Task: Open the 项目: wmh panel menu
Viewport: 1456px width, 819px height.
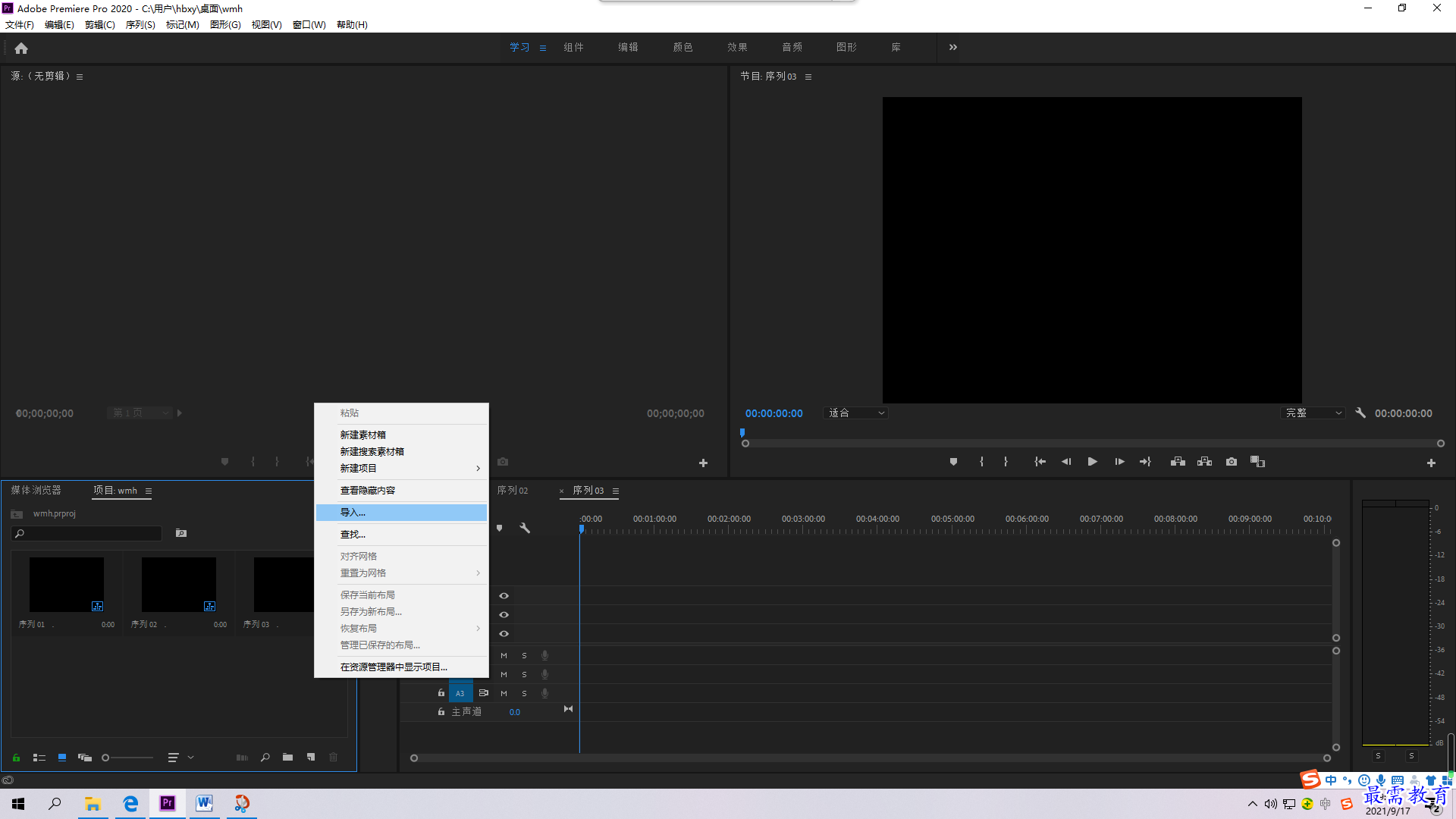Action: [149, 491]
